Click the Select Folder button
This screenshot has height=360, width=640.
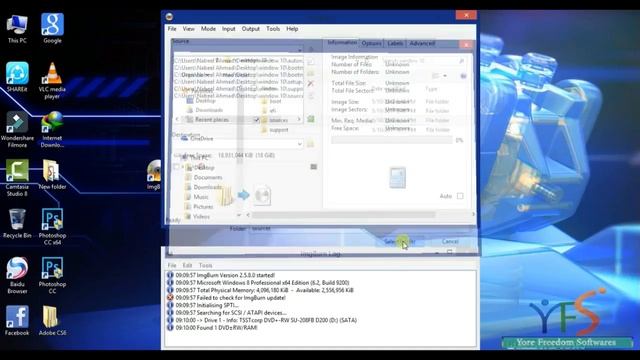[400, 242]
